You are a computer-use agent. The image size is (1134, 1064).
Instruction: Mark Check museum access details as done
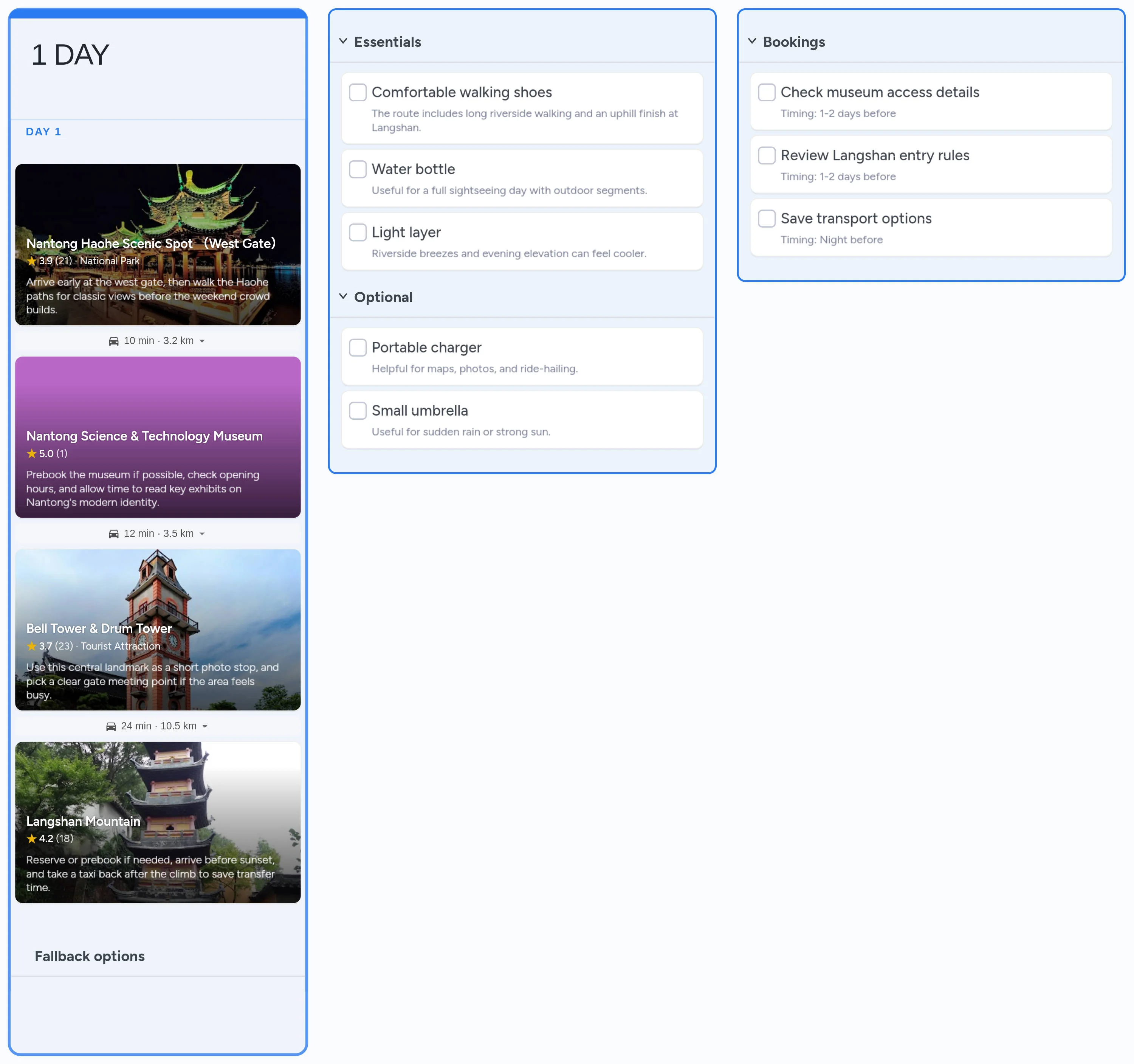tap(767, 92)
